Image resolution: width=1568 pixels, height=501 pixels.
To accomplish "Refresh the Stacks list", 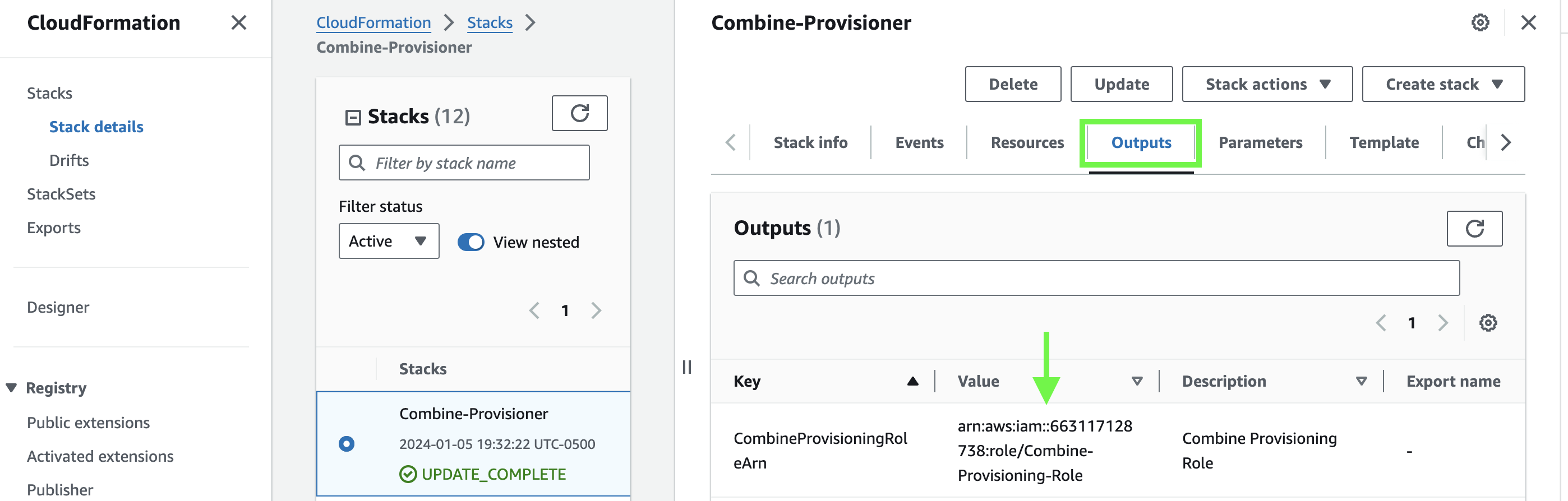I will [x=579, y=113].
